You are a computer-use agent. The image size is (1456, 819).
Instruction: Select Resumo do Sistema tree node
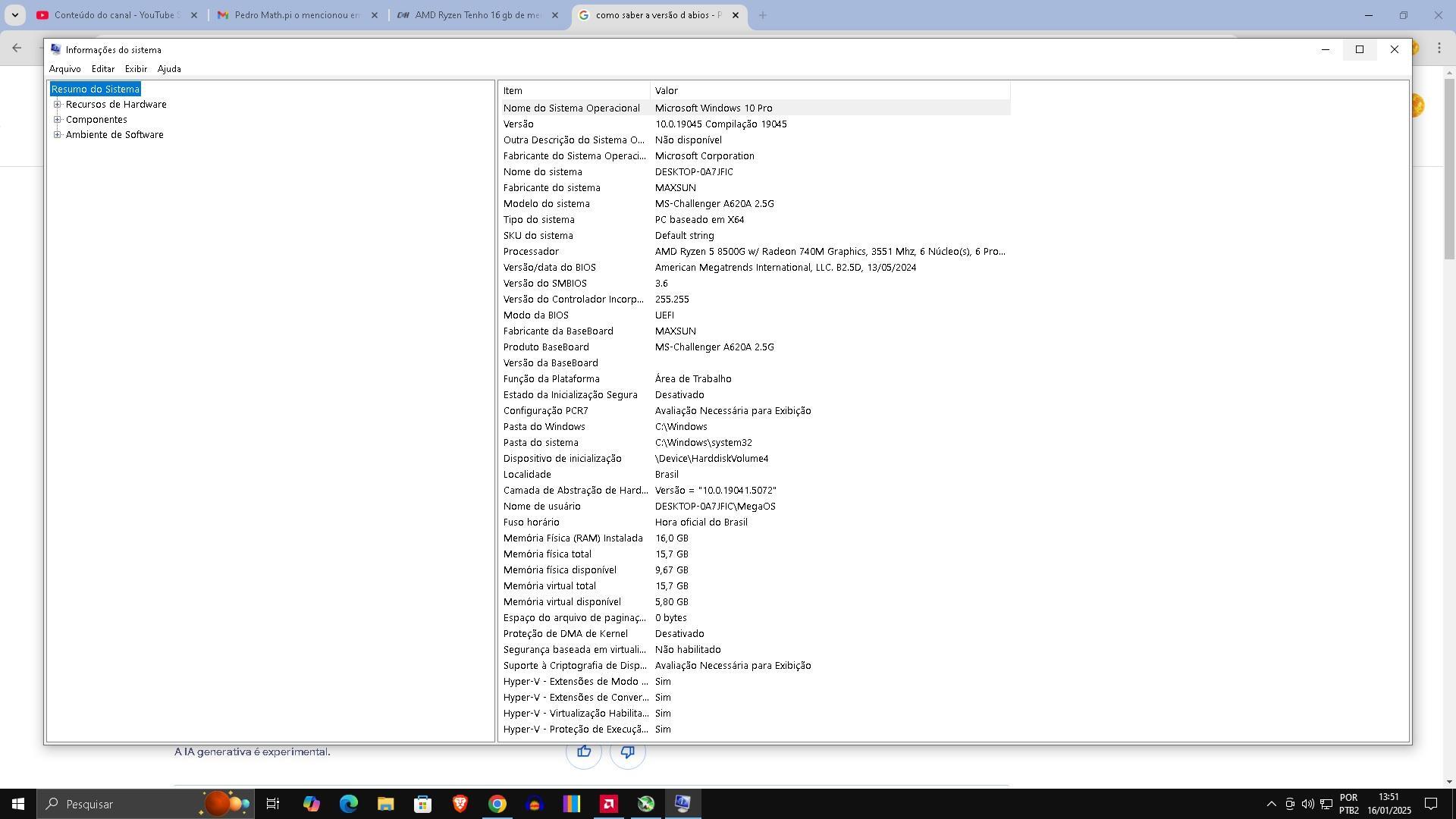point(96,89)
